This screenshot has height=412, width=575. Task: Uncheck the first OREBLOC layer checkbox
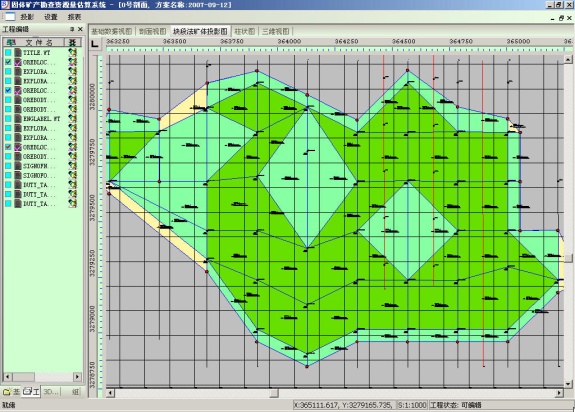click(x=8, y=62)
